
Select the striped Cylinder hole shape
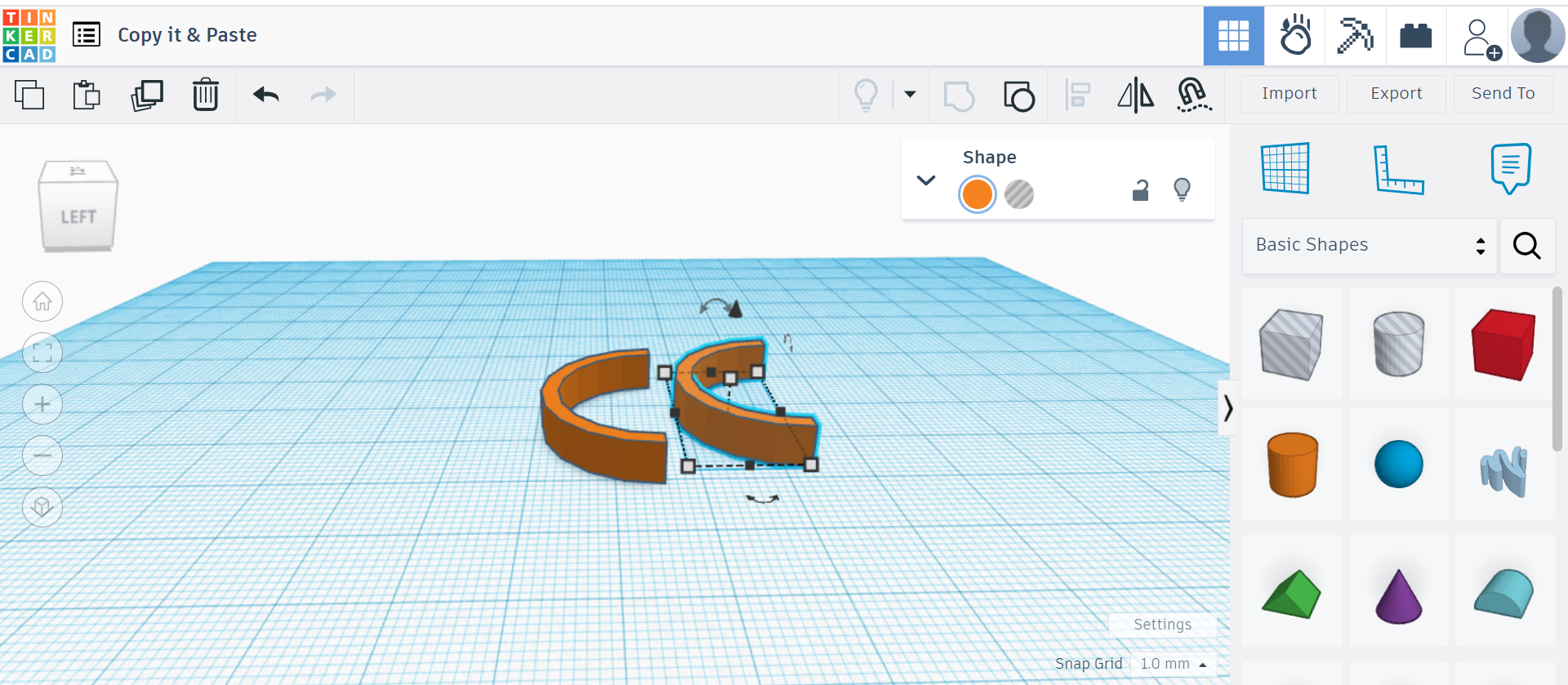(1398, 344)
